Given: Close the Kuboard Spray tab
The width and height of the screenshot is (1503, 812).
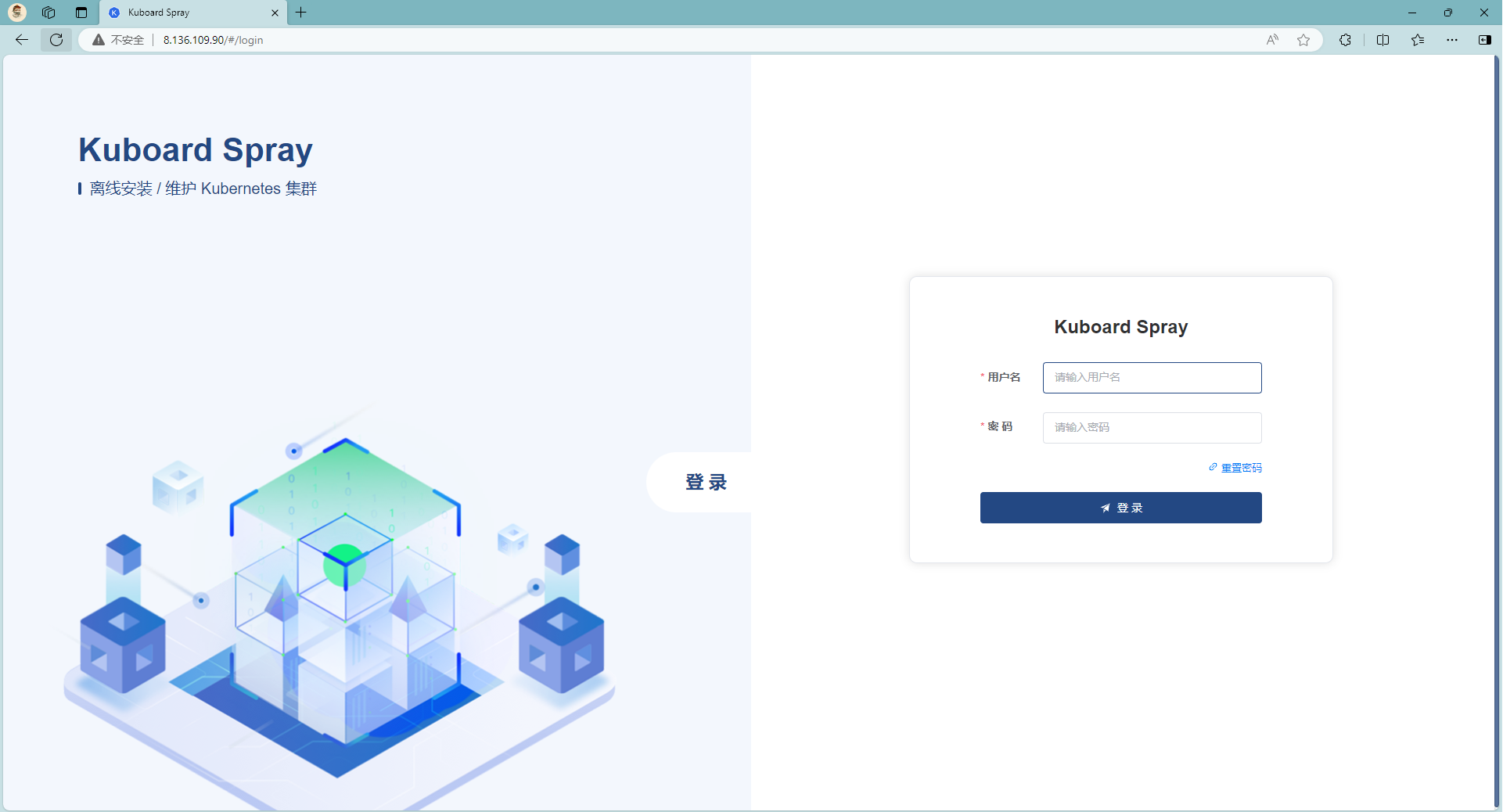Looking at the screenshot, I should tap(275, 13).
